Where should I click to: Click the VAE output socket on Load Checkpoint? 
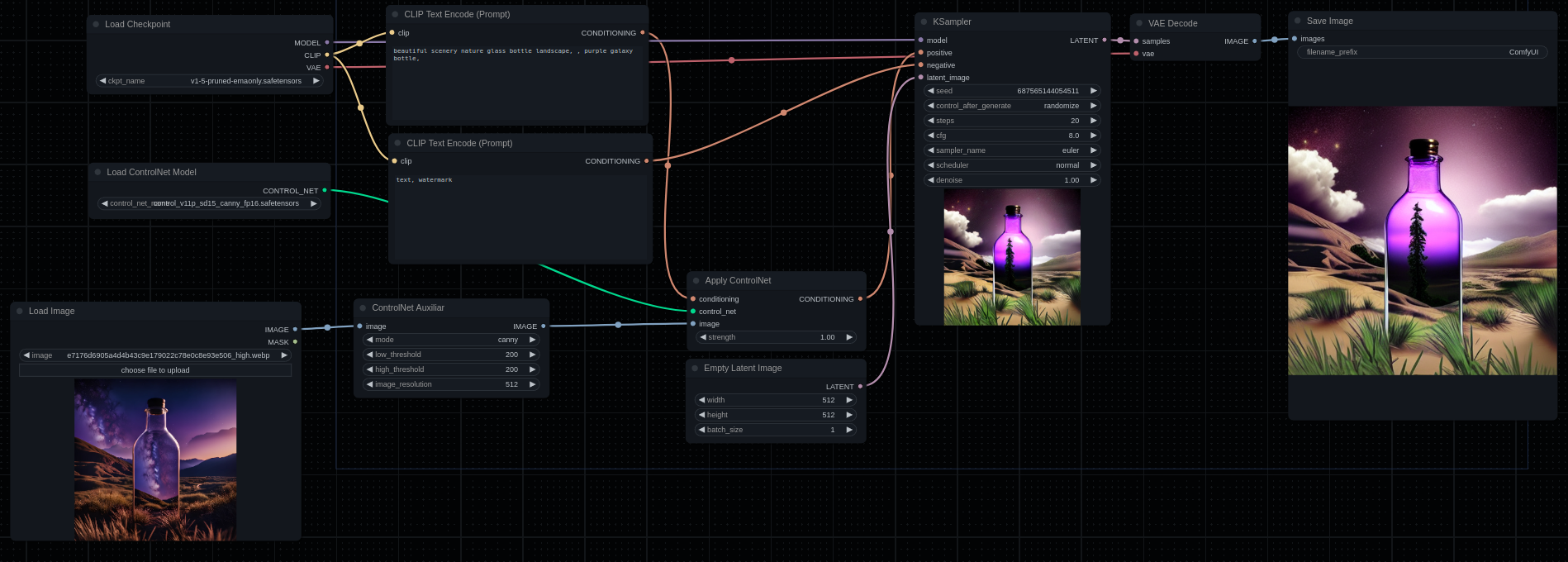[x=327, y=68]
